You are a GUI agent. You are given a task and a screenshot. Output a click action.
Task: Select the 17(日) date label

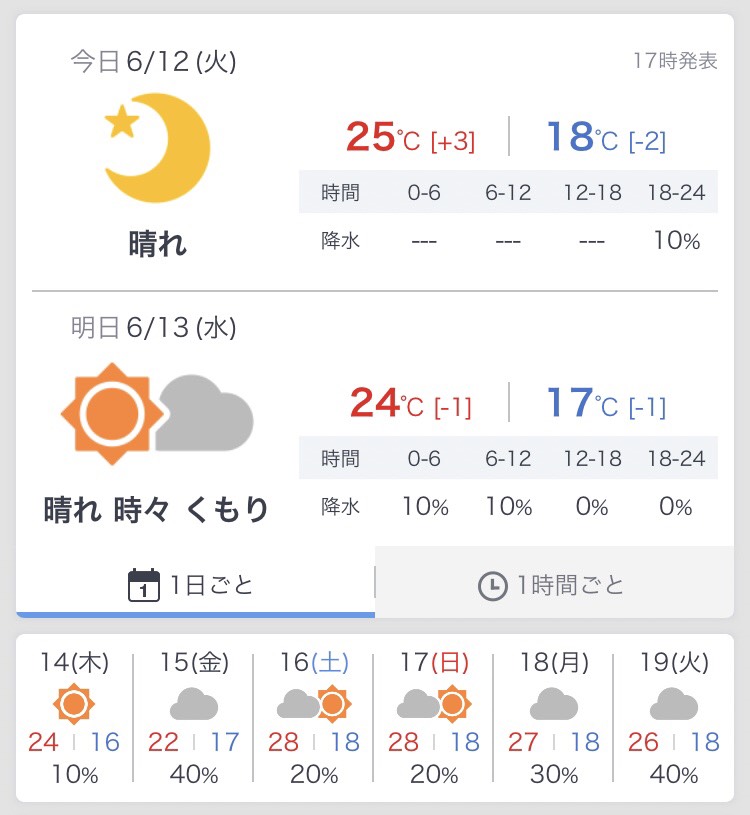tap(433, 663)
